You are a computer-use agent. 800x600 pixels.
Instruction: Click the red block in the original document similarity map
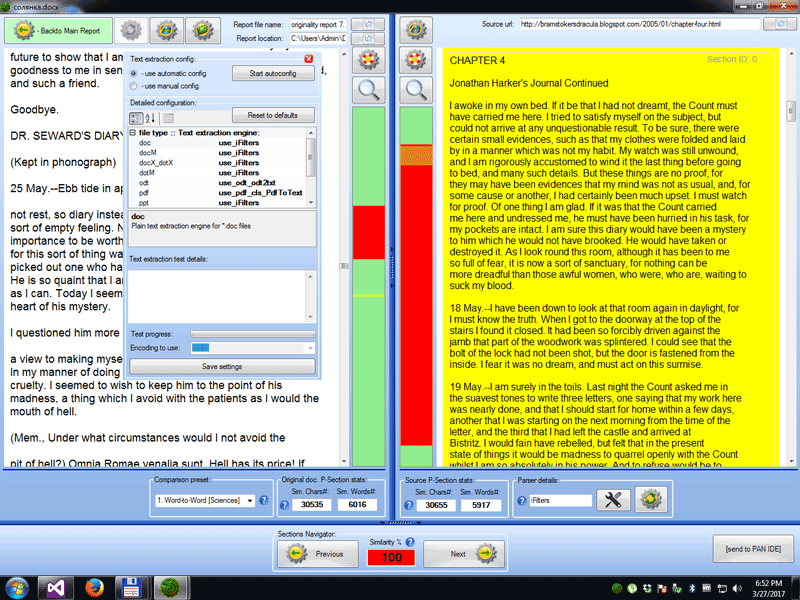point(369,233)
